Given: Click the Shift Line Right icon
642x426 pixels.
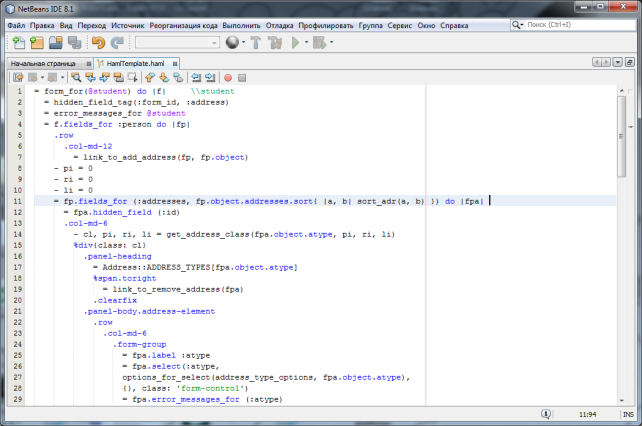Looking at the screenshot, I should pos(210,77).
